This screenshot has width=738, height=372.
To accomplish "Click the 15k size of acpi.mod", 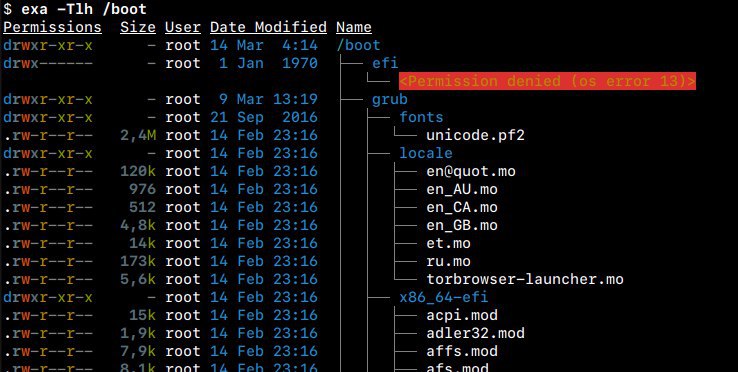I will click(x=142, y=315).
